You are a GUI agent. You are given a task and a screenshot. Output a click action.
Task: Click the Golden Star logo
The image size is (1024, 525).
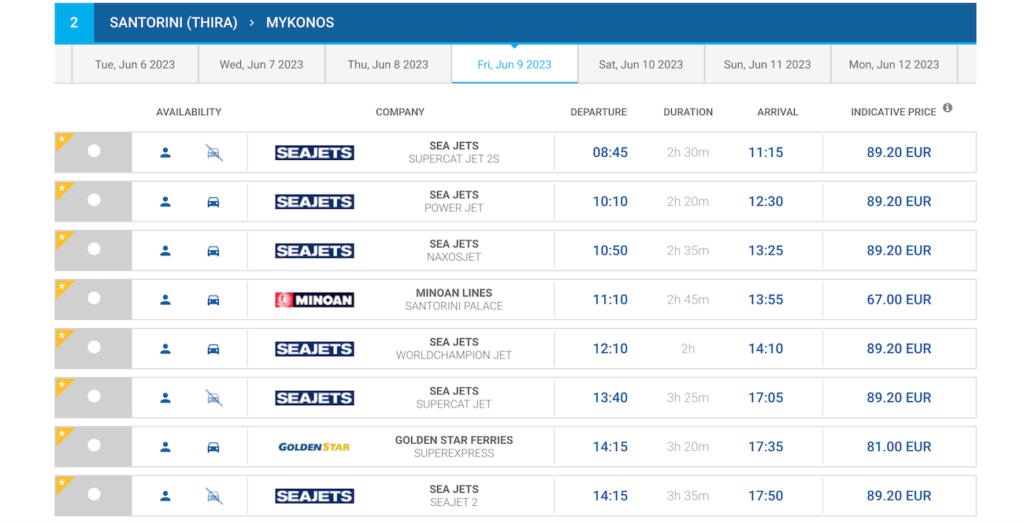tap(314, 447)
